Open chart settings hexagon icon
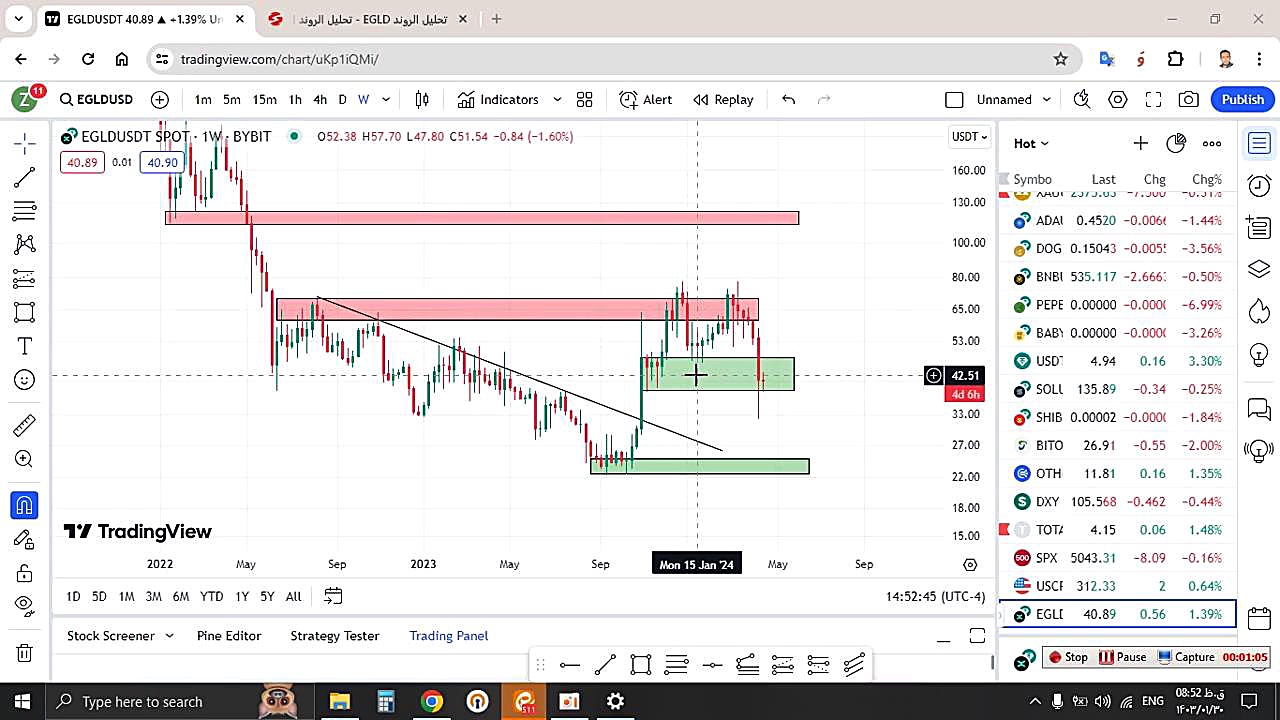Image resolution: width=1280 pixels, height=720 pixels. [x=1117, y=99]
